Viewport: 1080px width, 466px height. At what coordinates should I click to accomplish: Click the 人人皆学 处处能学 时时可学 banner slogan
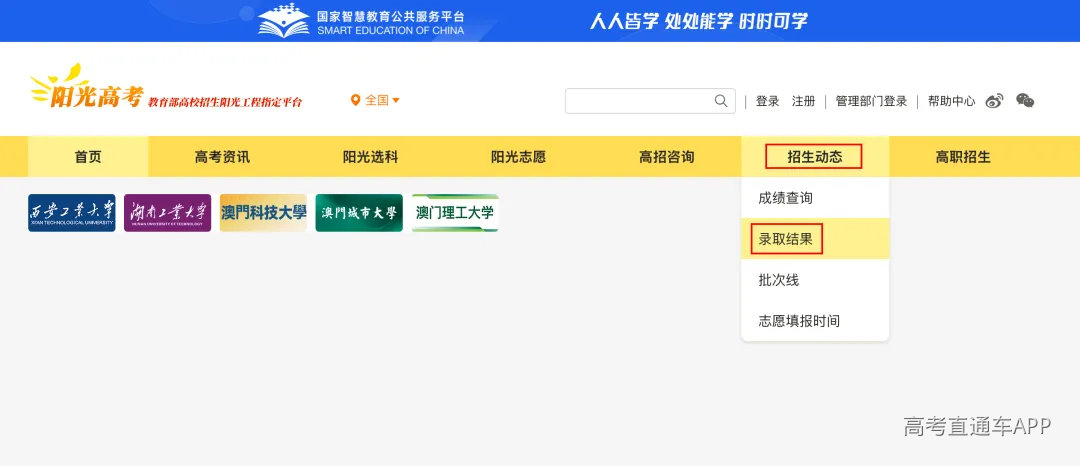tap(698, 21)
